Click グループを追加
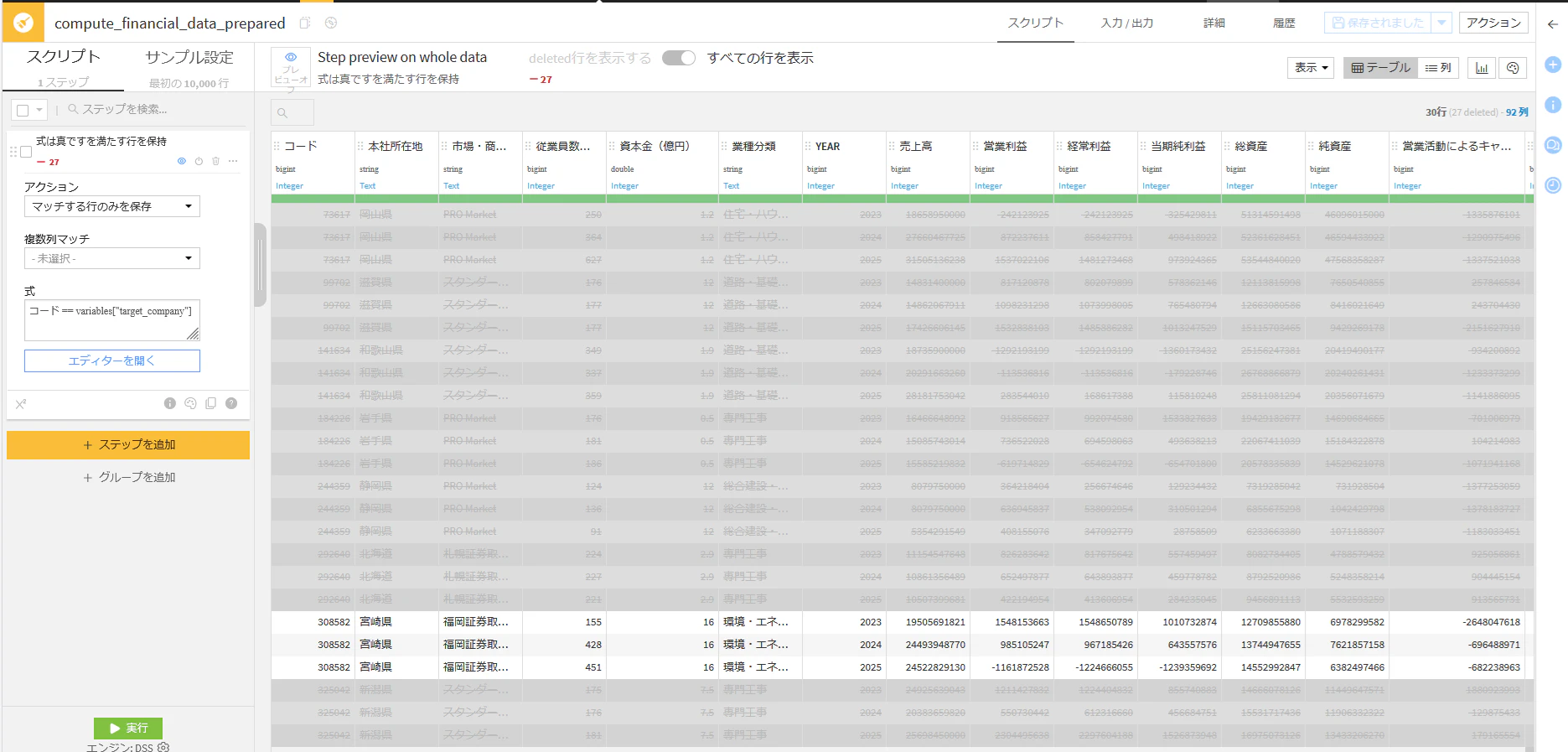 click(128, 477)
